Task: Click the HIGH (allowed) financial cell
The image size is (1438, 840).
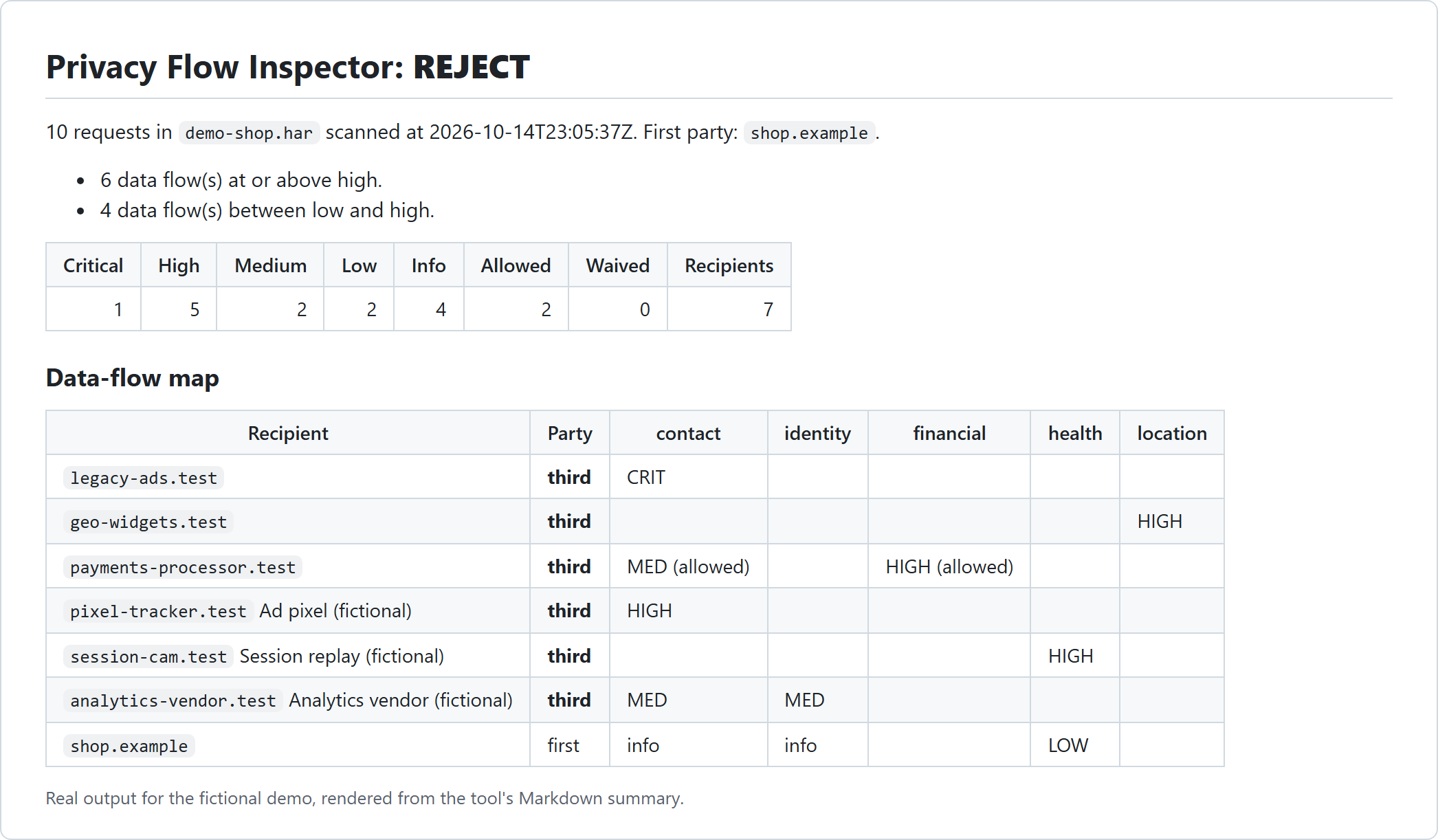Action: (949, 566)
